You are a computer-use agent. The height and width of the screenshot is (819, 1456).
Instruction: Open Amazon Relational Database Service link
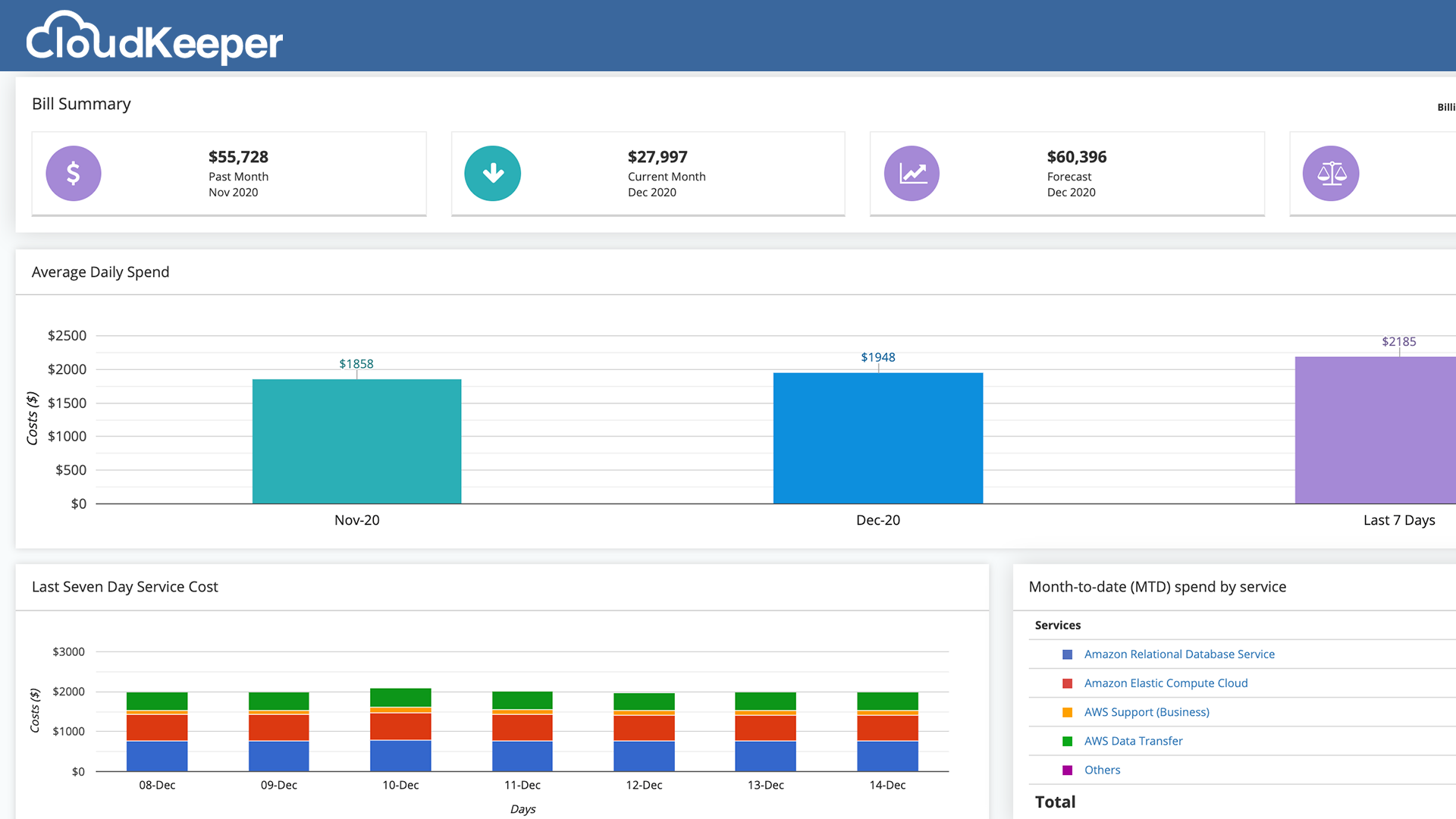pyautogui.click(x=1179, y=654)
